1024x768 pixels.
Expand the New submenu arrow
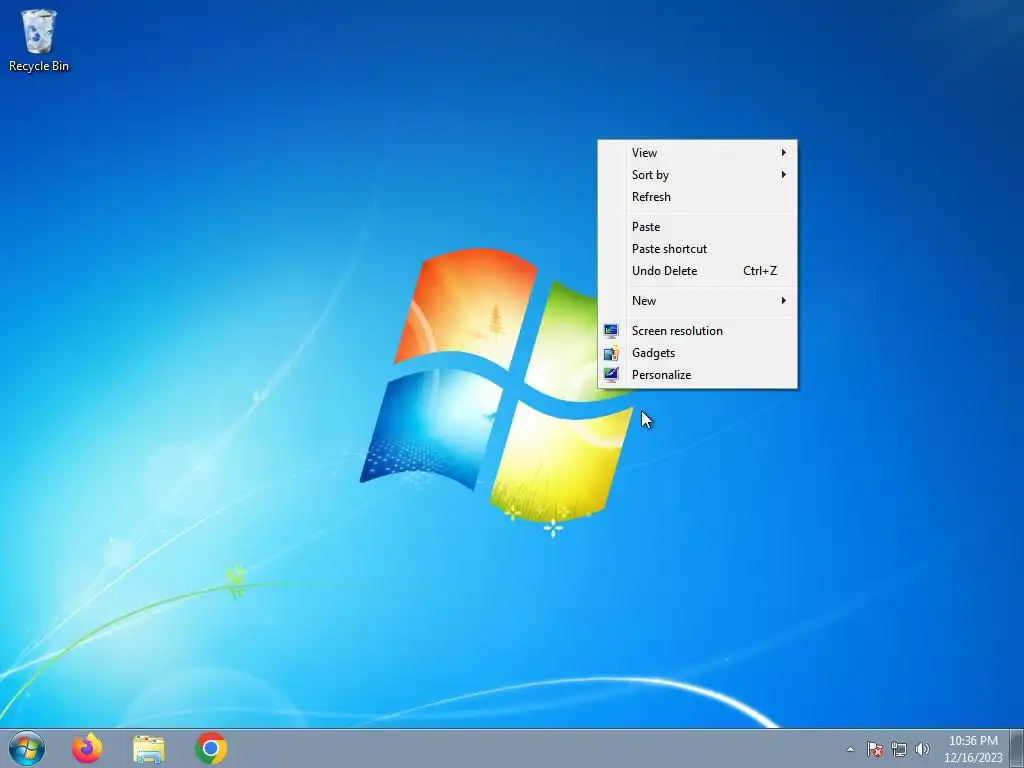784,300
